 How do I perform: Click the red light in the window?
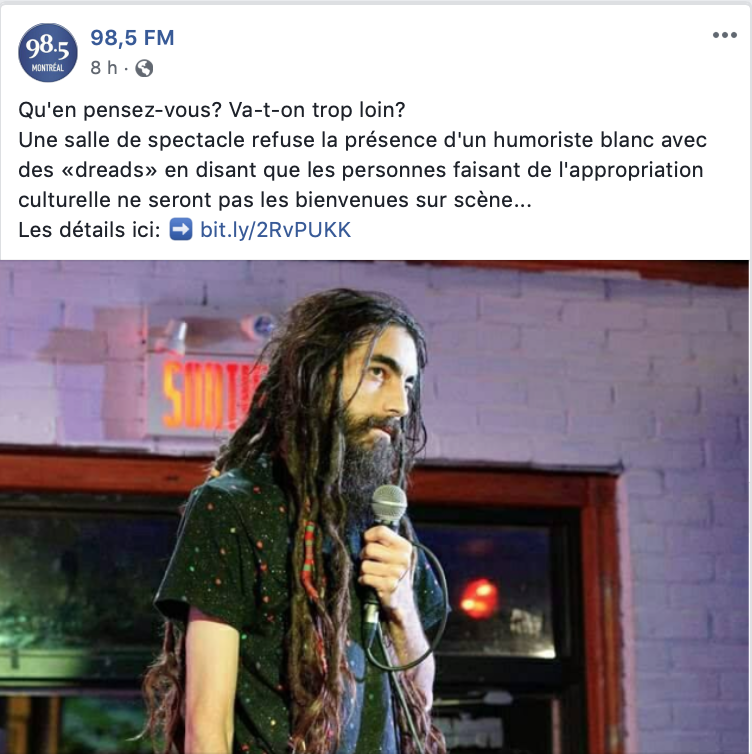(x=478, y=598)
